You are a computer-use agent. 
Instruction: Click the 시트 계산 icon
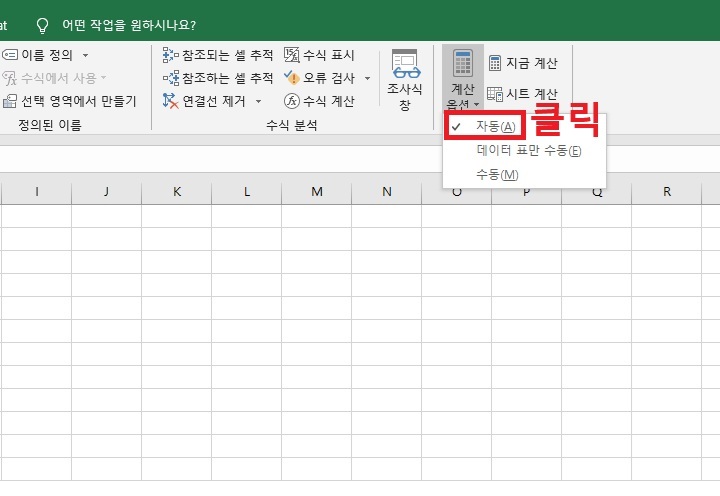coord(495,94)
